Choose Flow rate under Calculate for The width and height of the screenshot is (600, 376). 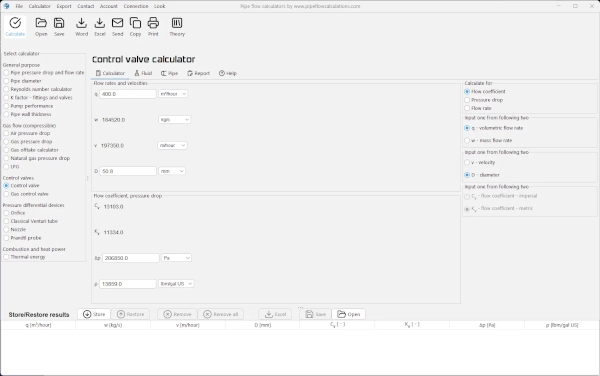pos(478,108)
